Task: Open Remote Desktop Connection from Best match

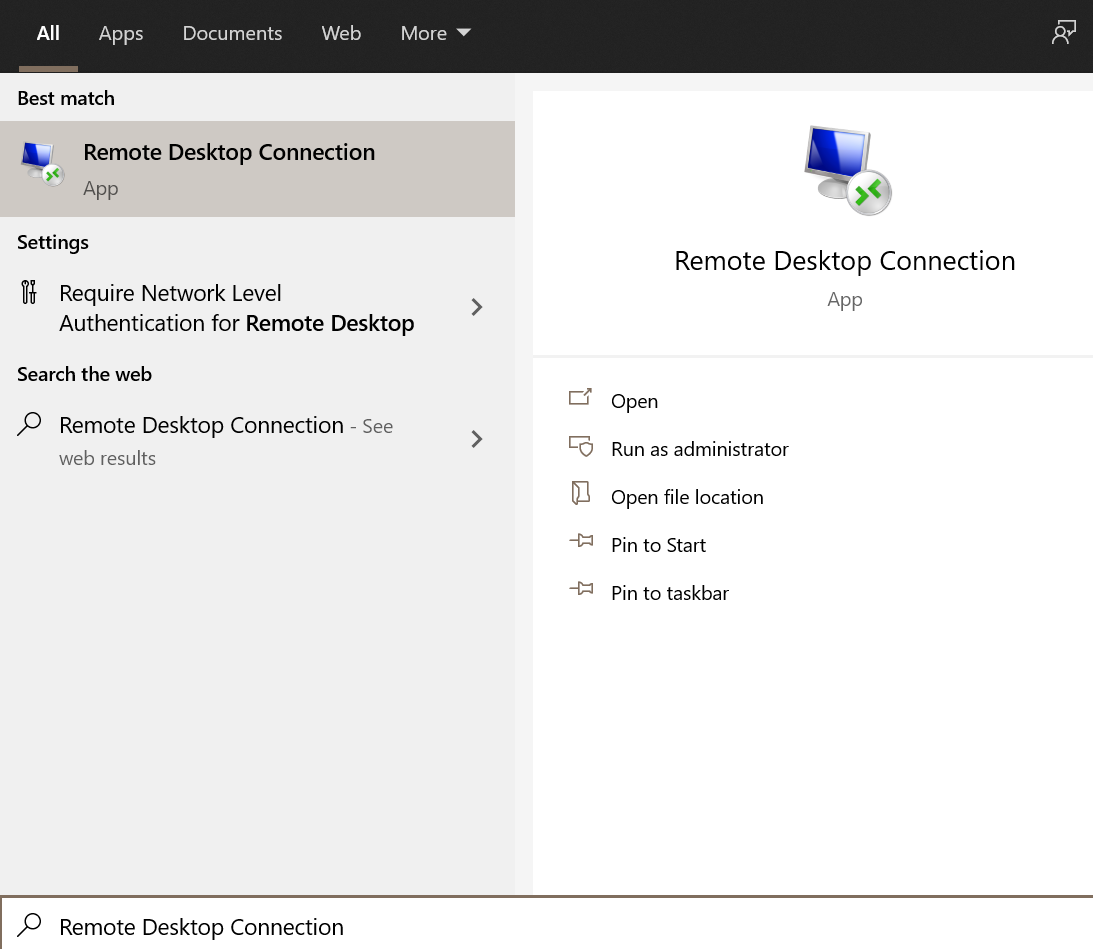Action: coord(228,152)
